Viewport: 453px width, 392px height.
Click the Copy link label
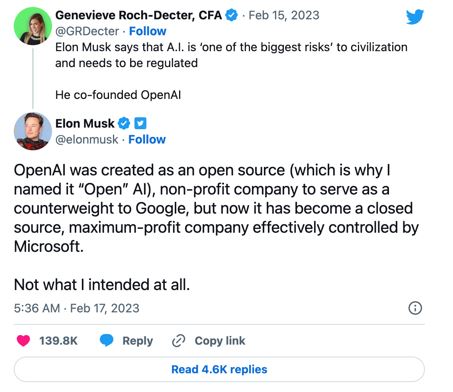pos(220,341)
